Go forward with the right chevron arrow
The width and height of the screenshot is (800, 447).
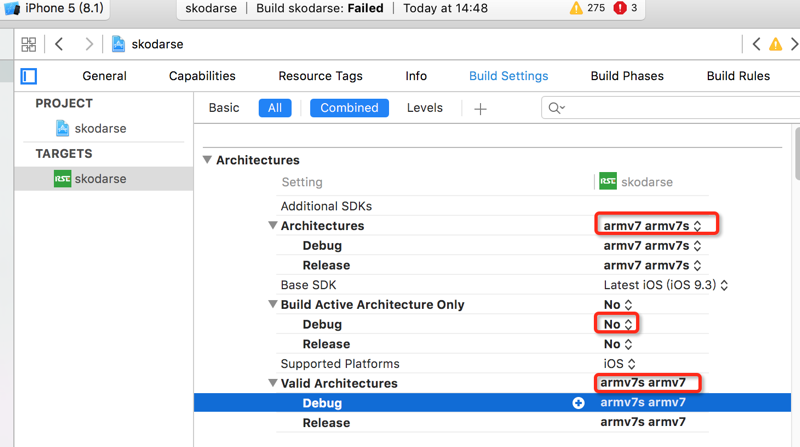click(x=89, y=44)
